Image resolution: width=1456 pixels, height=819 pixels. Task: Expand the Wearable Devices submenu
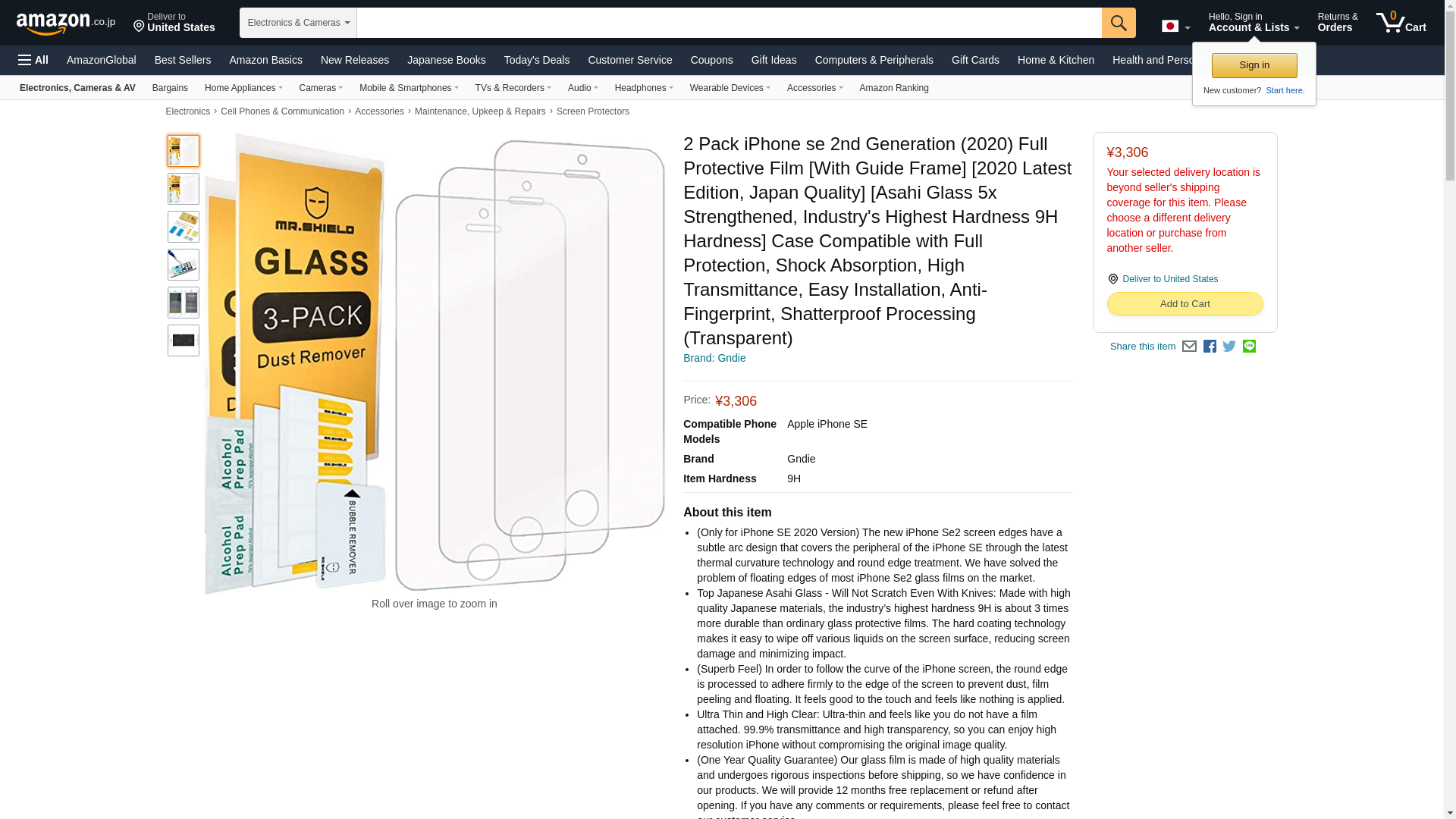730,88
